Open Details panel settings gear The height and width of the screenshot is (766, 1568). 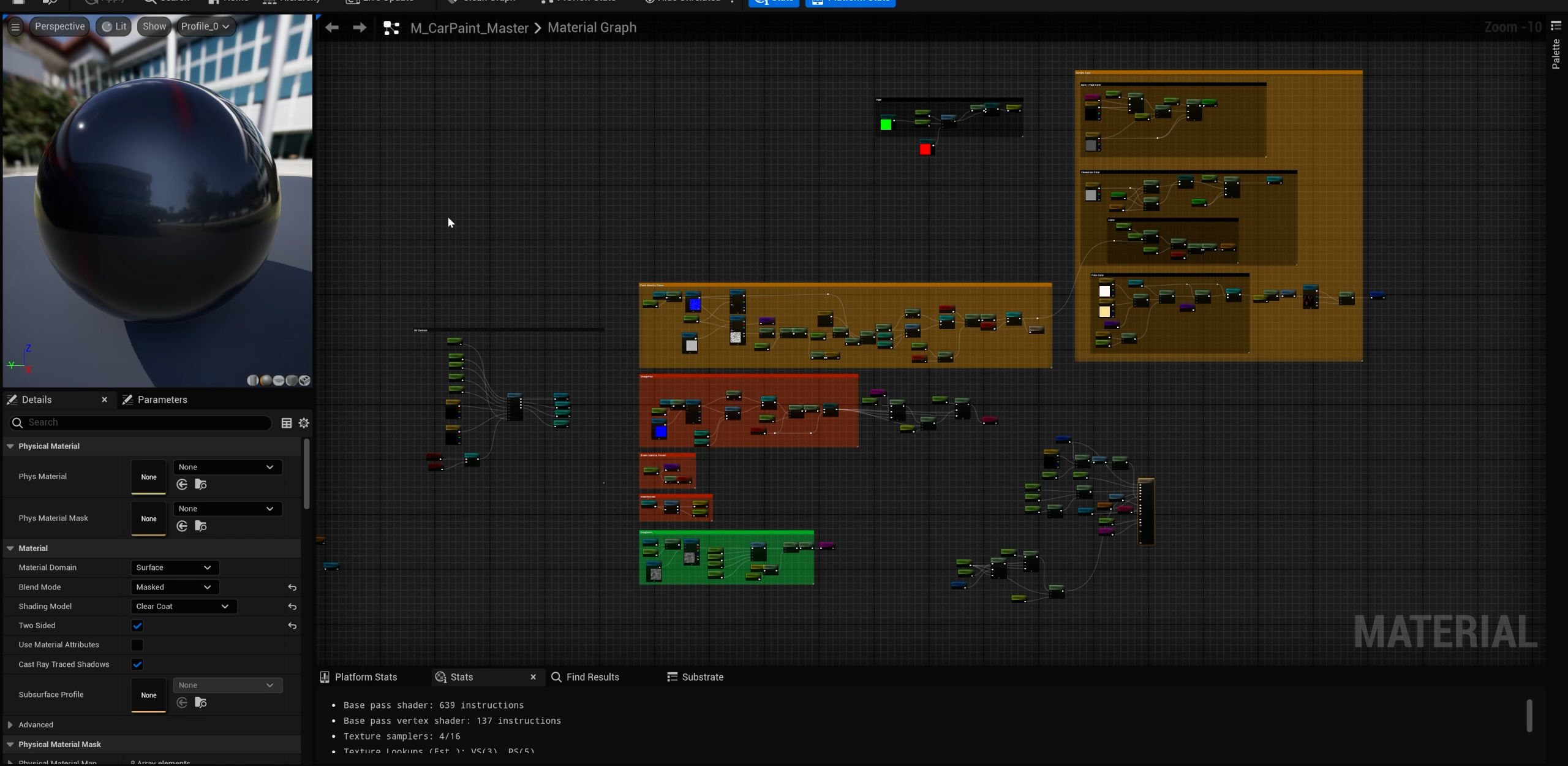pyautogui.click(x=304, y=423)
